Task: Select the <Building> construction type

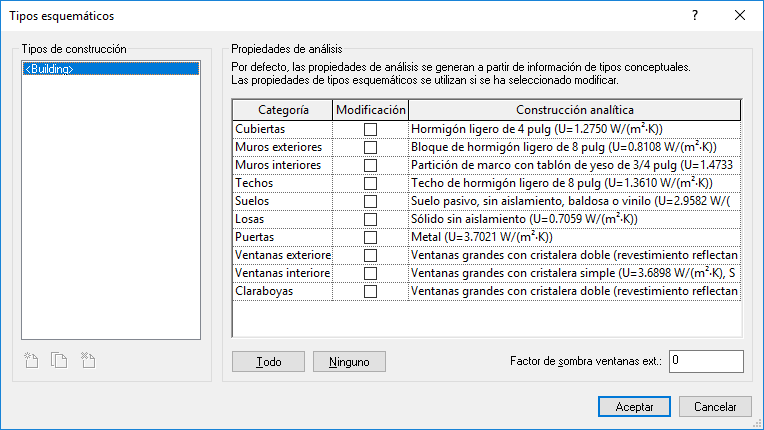Action: pyautogui.click(x=48, y=69)
